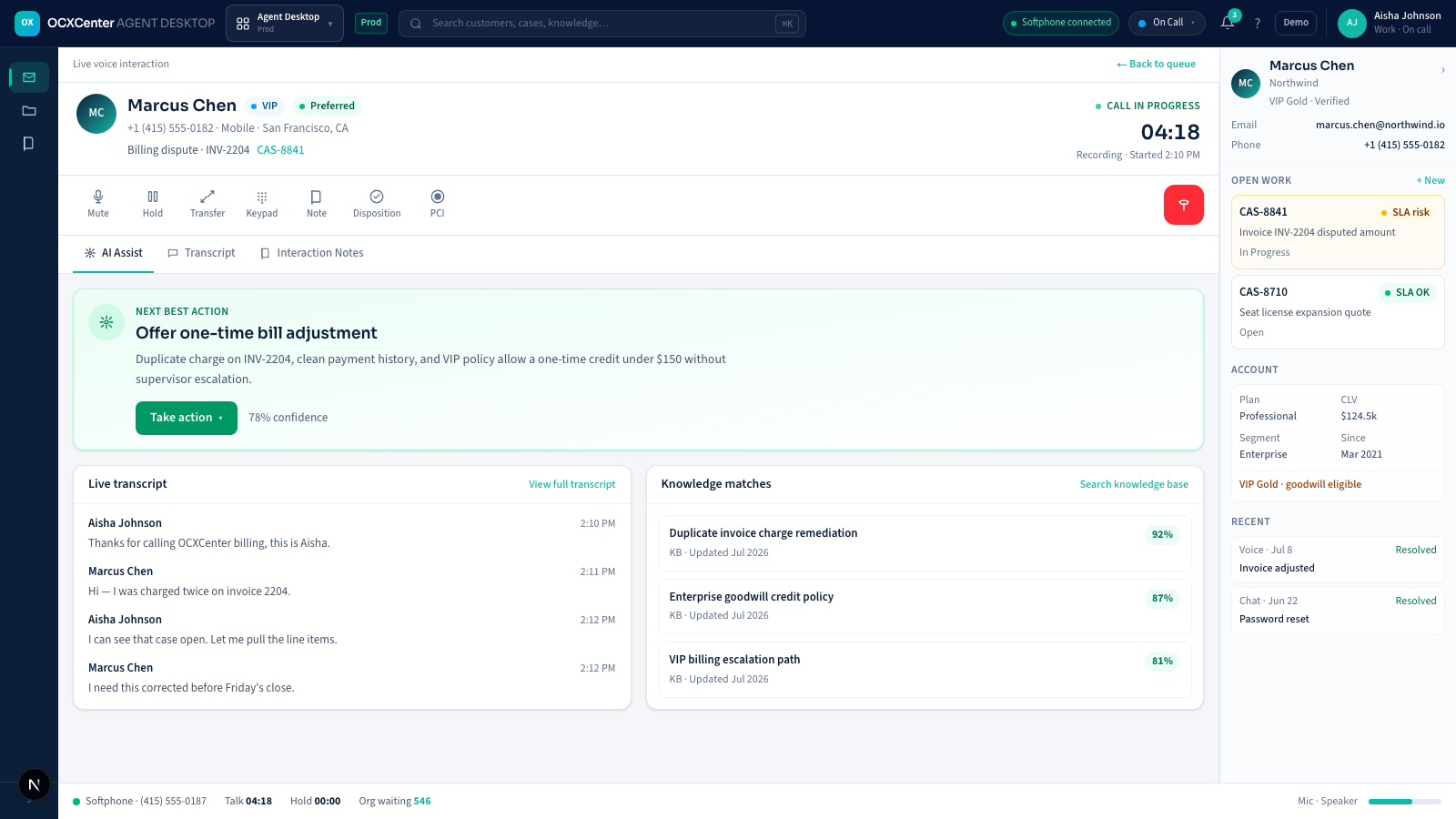End the call with red hangup button
Viewport: 1456px width, 819px height.
pos(1184,205)
